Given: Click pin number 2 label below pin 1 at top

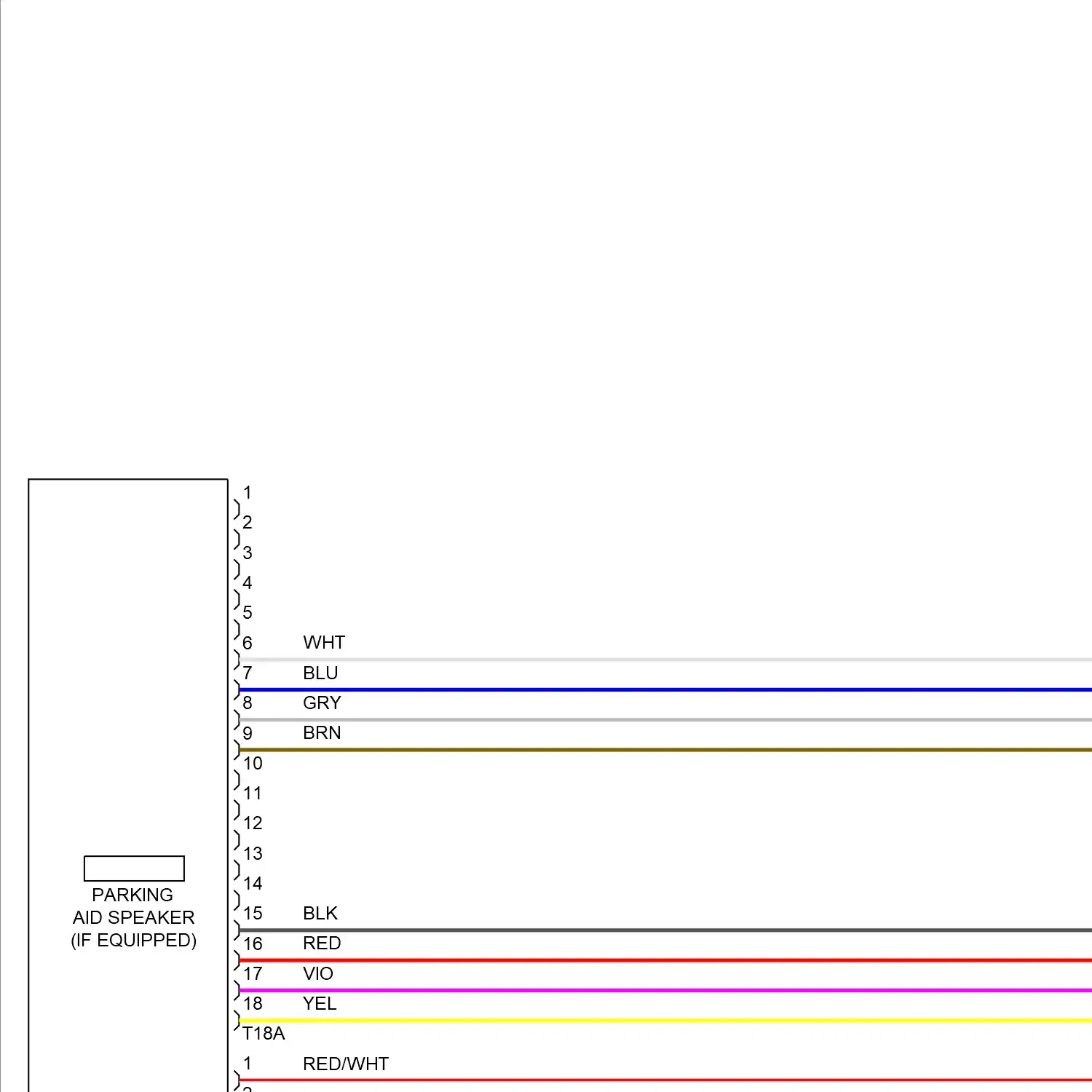Looking at the screenshot, I should (248, 522).
